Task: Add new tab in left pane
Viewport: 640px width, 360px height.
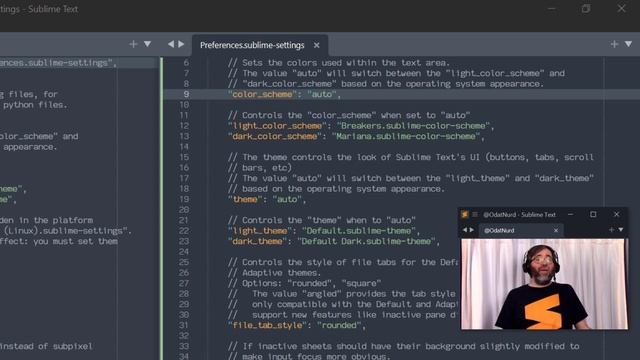Action: (133, 44)
